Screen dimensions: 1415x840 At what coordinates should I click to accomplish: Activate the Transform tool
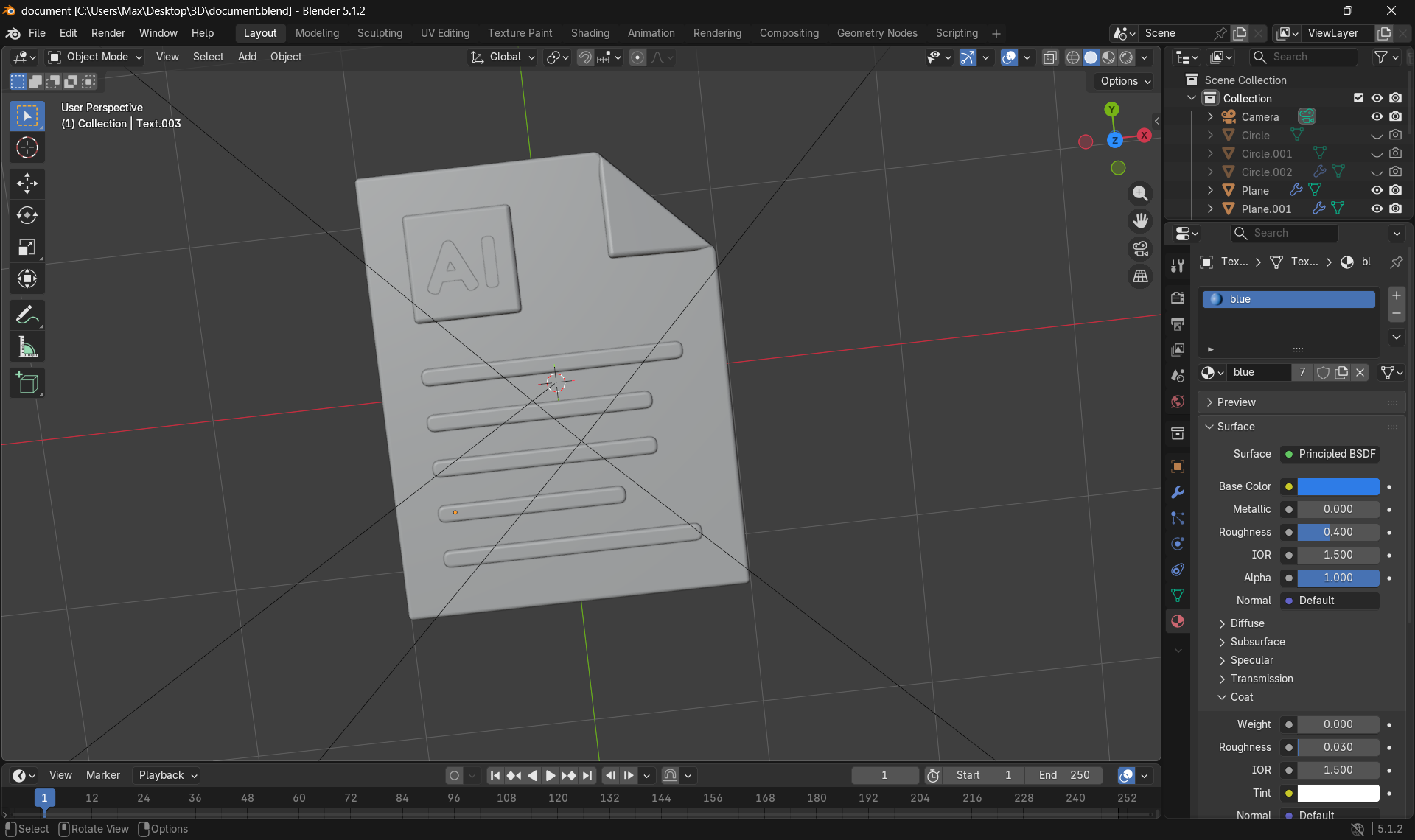[27, 279]
